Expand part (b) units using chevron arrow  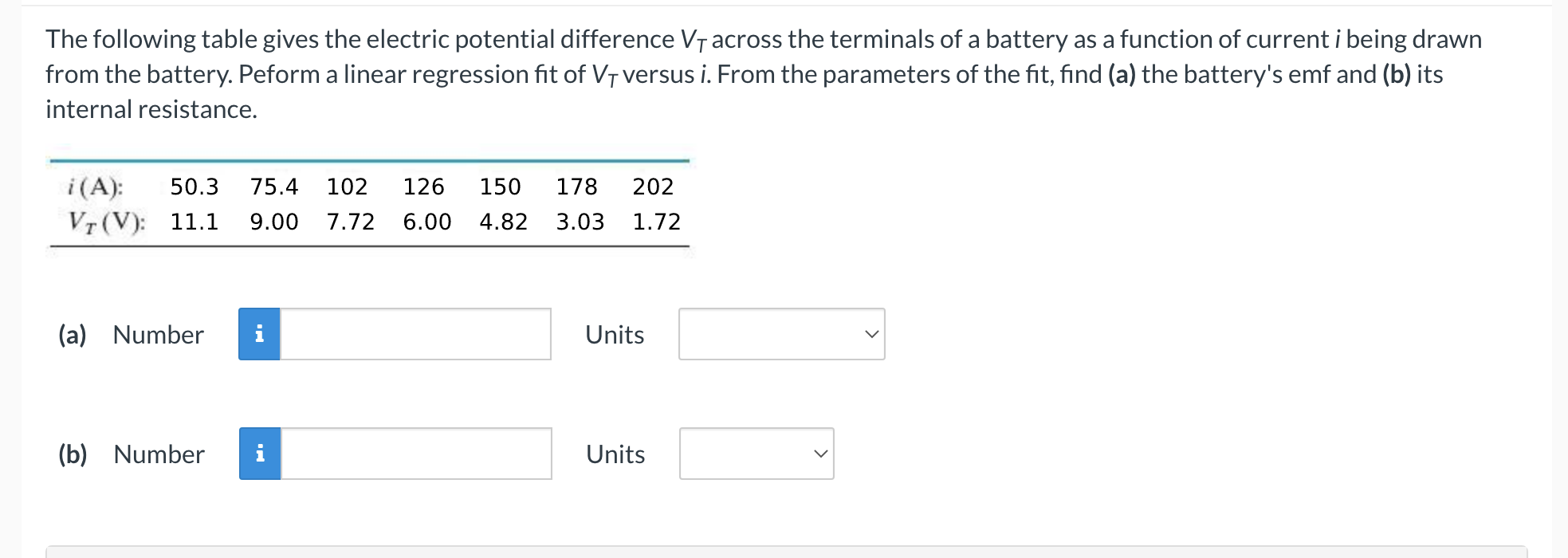pyautogui.click(x=820, y=454)
